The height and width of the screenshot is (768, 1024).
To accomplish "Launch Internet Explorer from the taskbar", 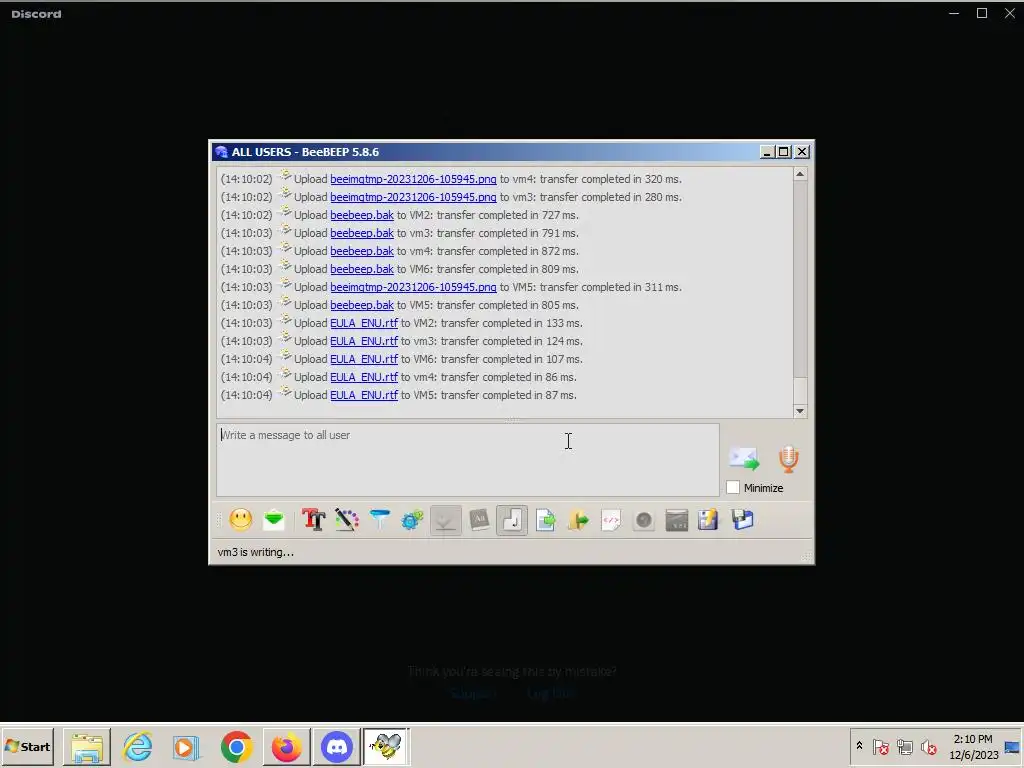I will (138, 746).
